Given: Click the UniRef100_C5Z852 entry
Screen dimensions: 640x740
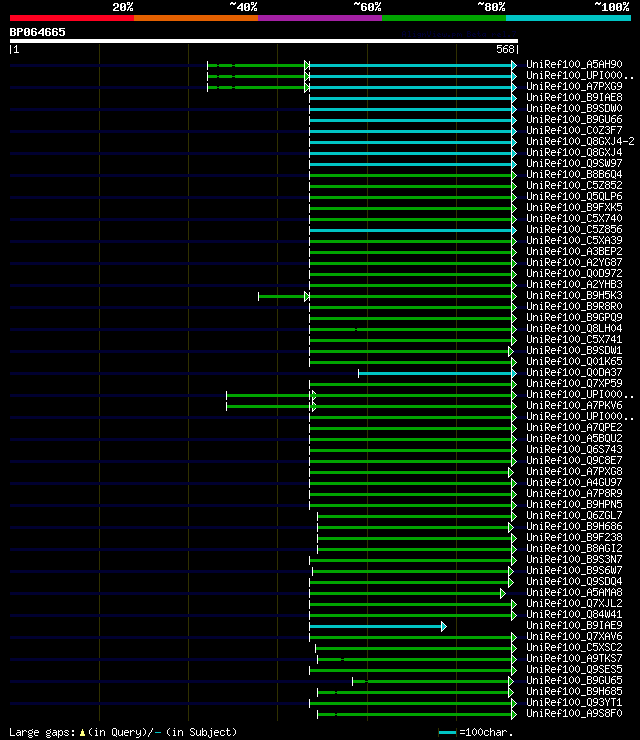Looking at the screenshot, I should click(574, 185).
